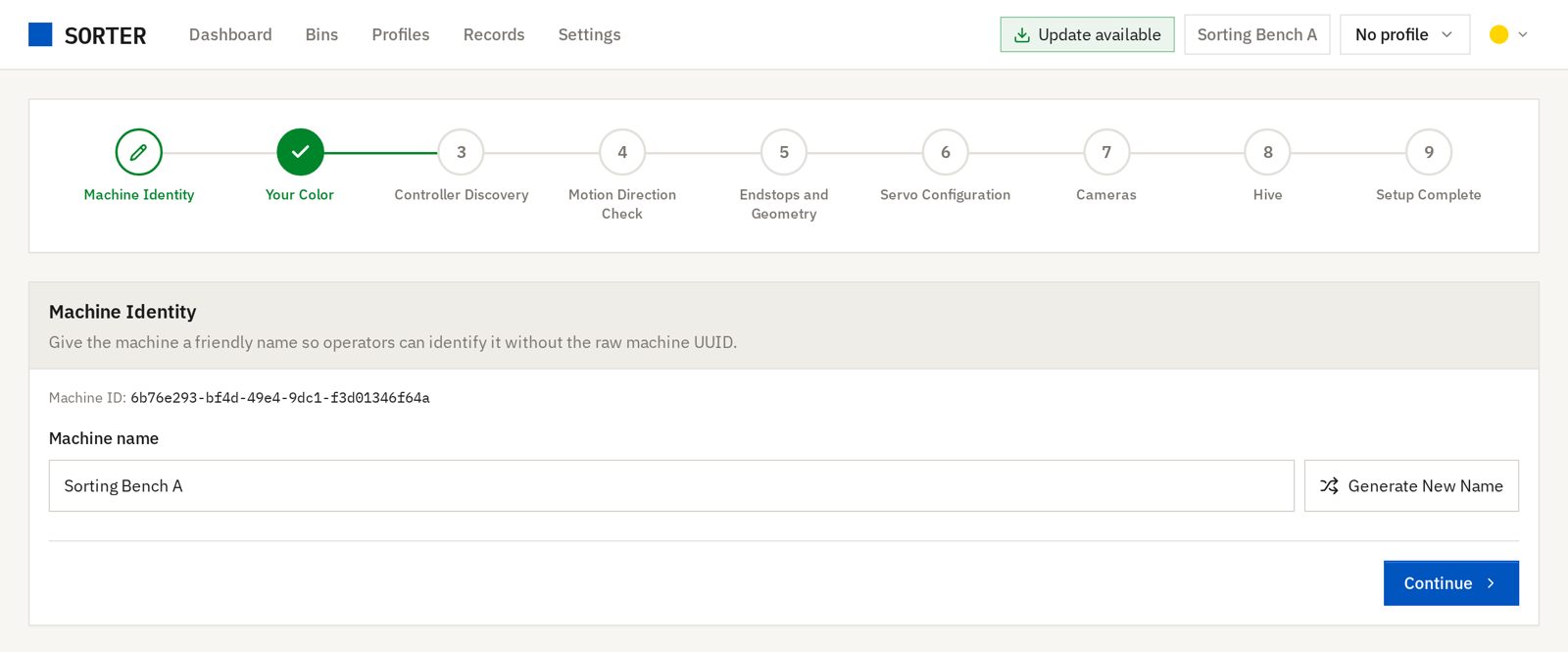Jump to step 4 Motion Direction Check

point(622,152)
